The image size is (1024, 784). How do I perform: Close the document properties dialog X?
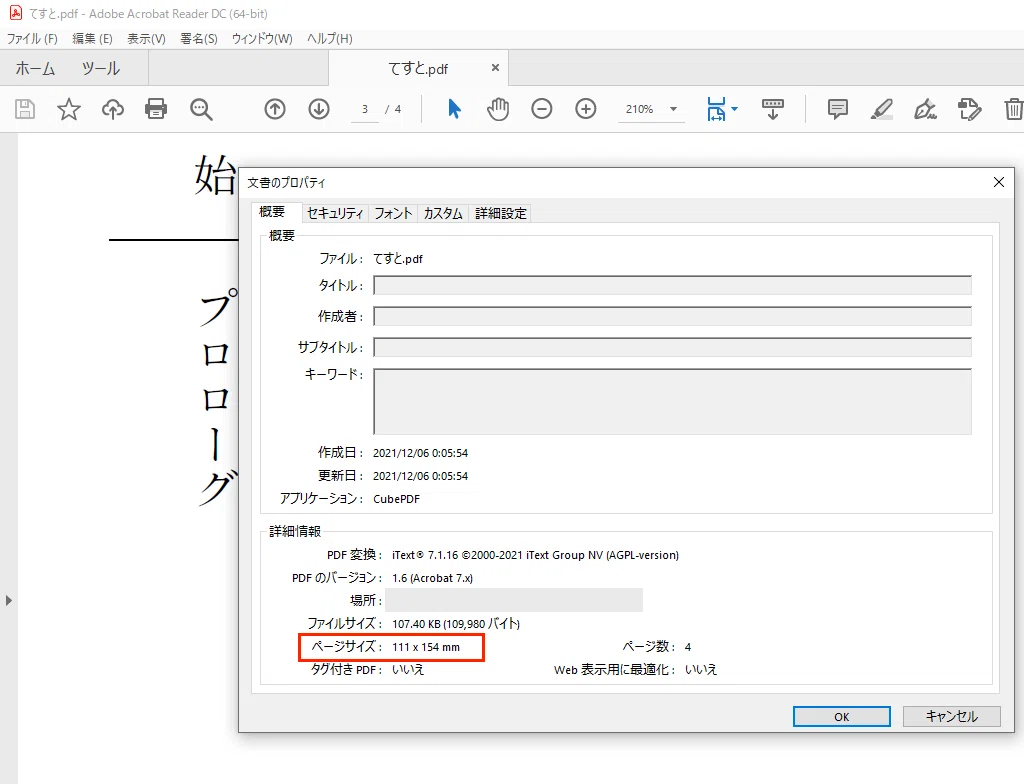click(999, 182)
